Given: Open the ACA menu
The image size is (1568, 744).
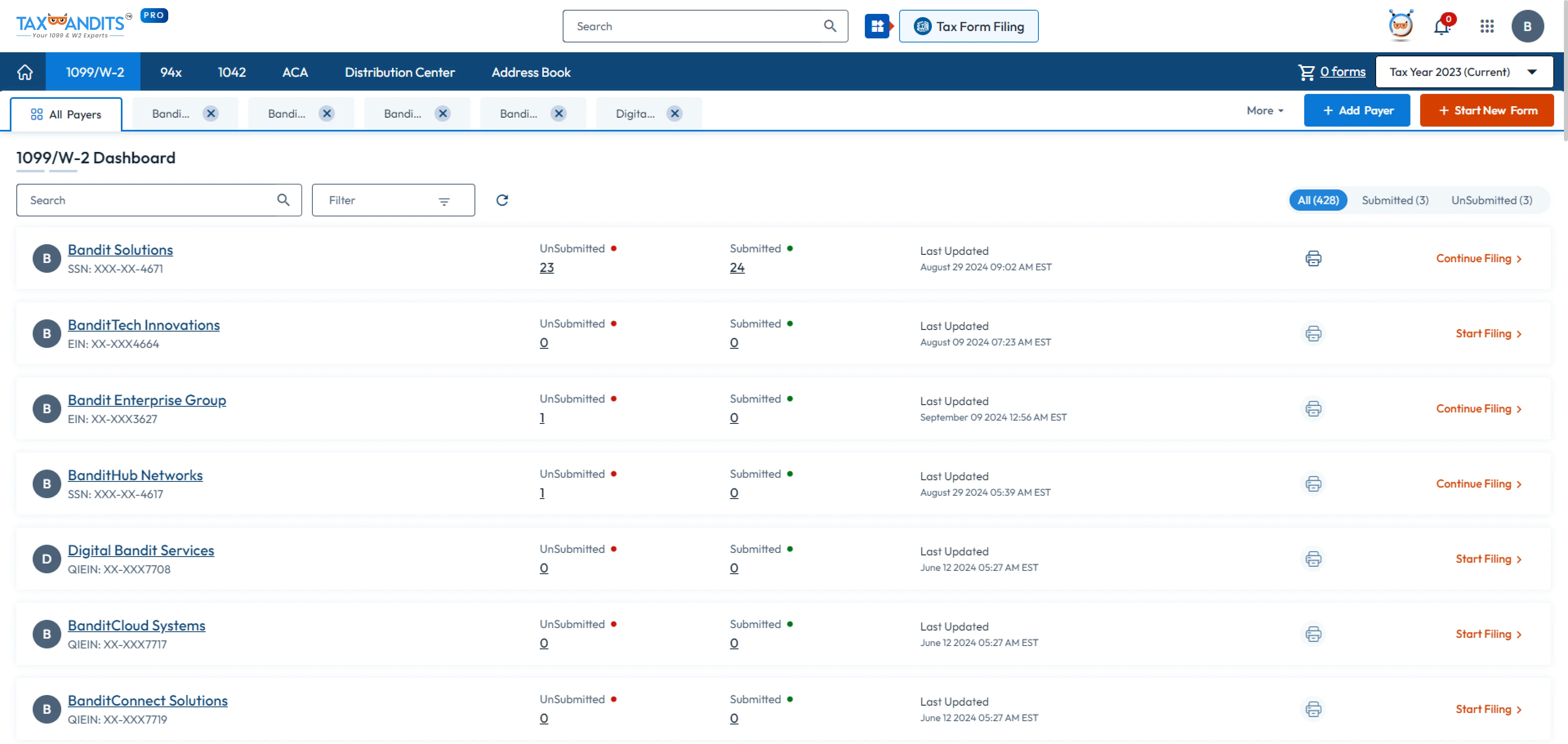Looking at the screenshot, I should [295, 72].
